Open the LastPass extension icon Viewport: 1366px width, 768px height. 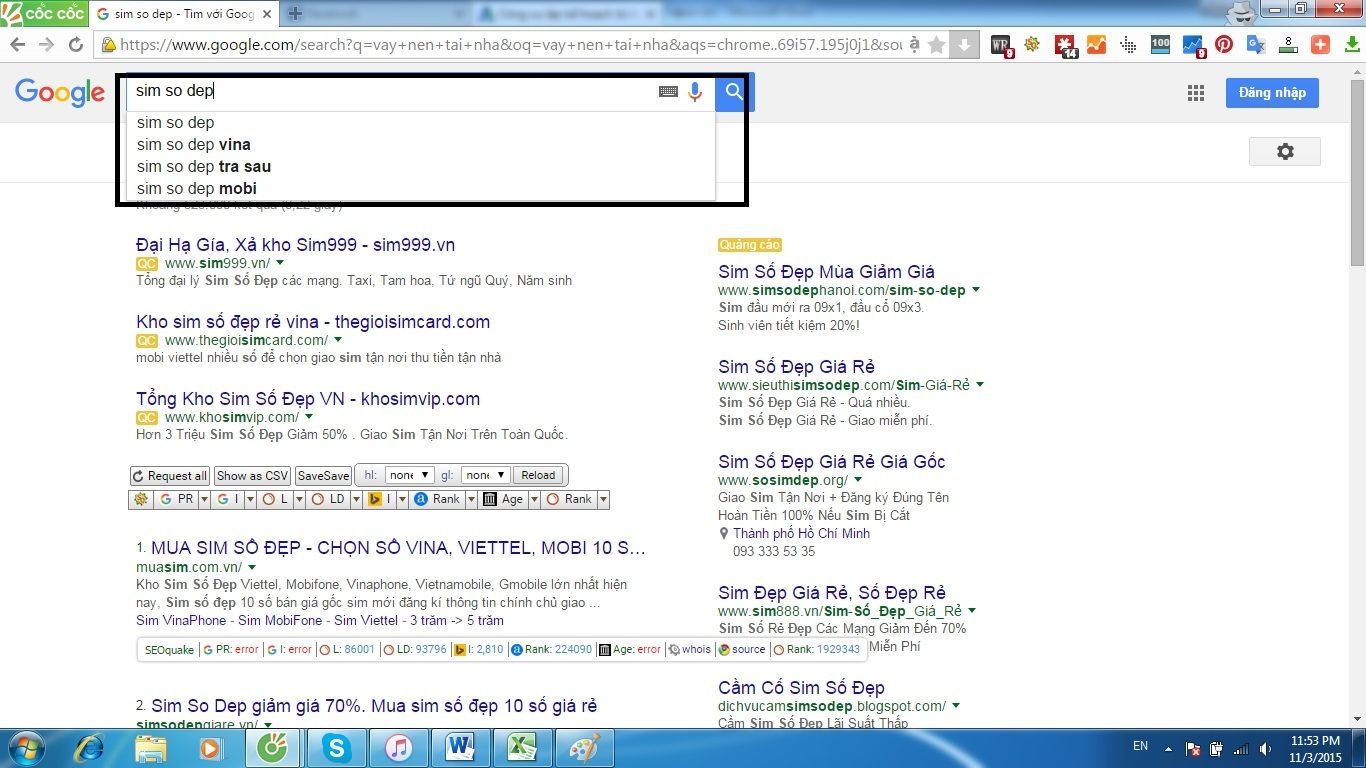click(x=1065, y=45)
